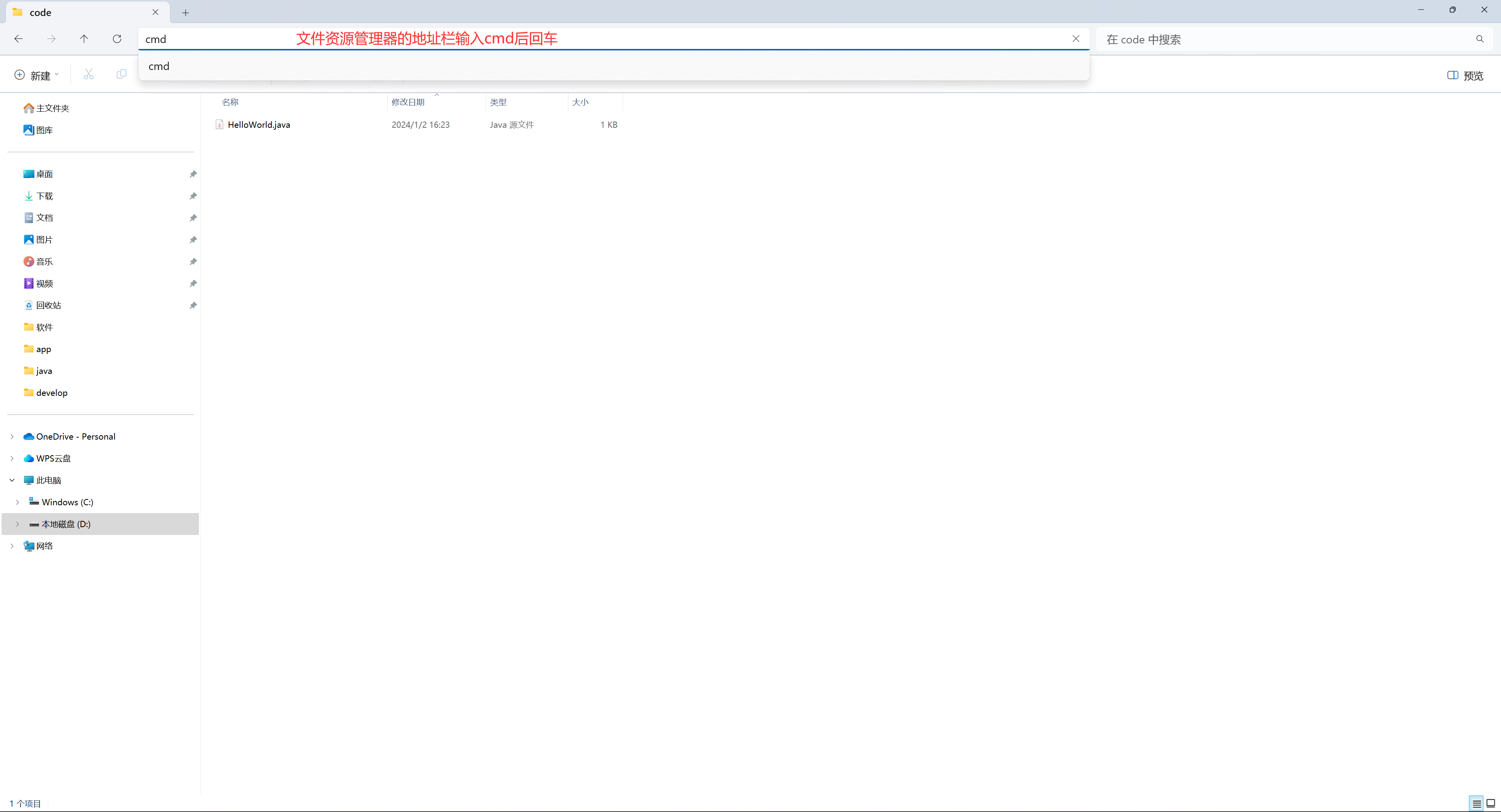Viewport: 1501px width, 812px height.
Task: Close the code tab
Action: [x=156, y=12]
